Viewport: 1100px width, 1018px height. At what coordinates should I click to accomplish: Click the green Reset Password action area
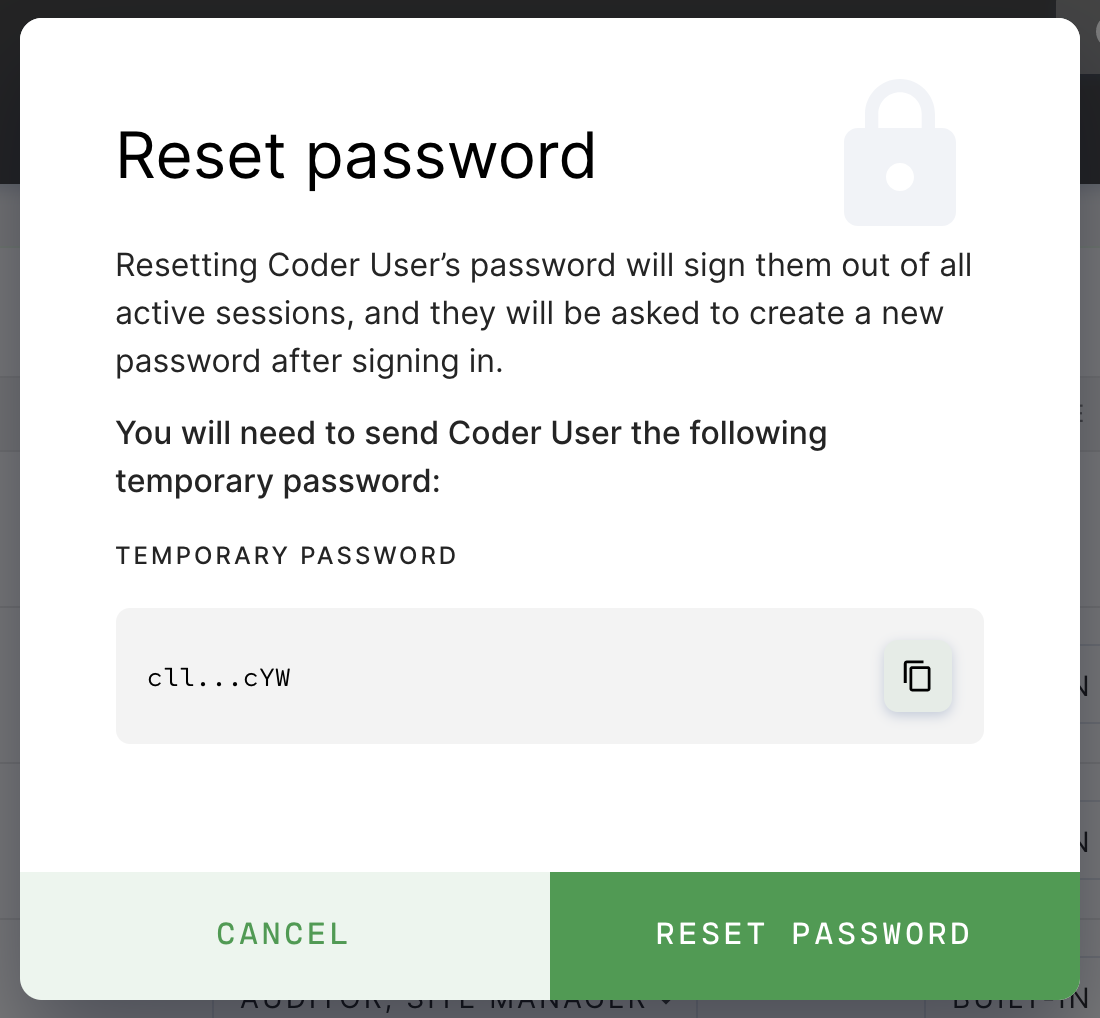click(813, 934)
